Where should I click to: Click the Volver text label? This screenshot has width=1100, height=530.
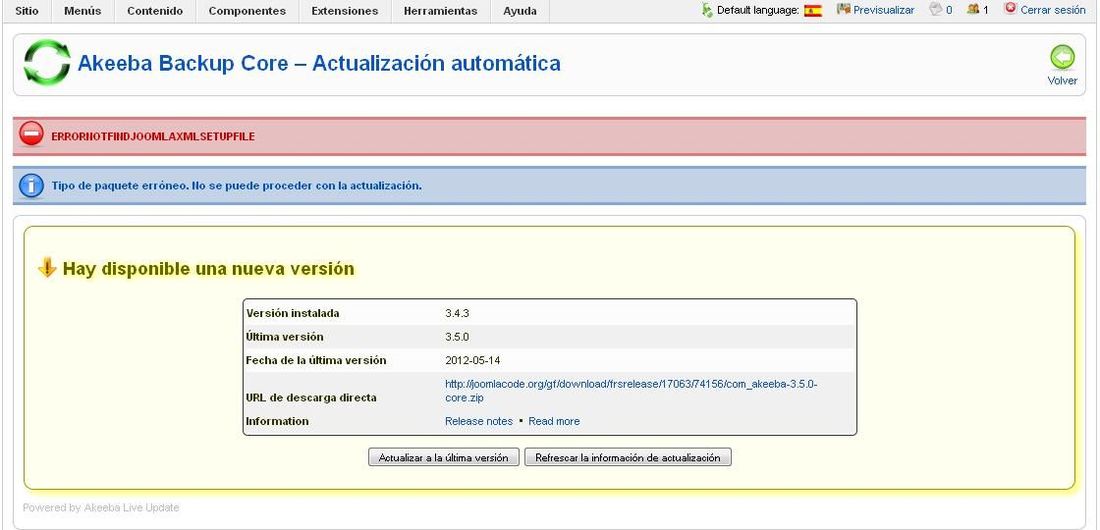tap(1062, 81)
